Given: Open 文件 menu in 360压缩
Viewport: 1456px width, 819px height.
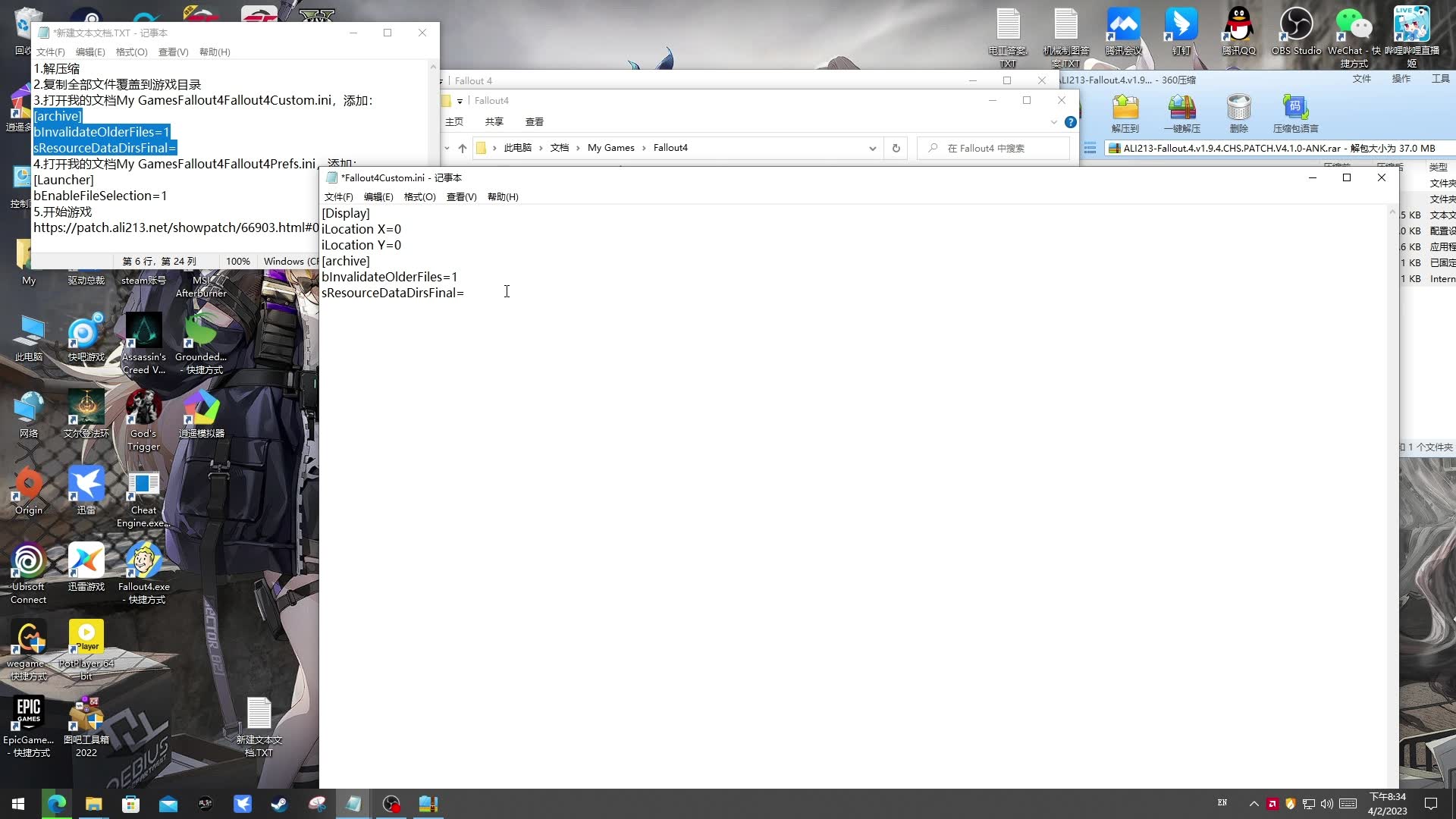Looking at the screenshot, I should [1362, 79].
